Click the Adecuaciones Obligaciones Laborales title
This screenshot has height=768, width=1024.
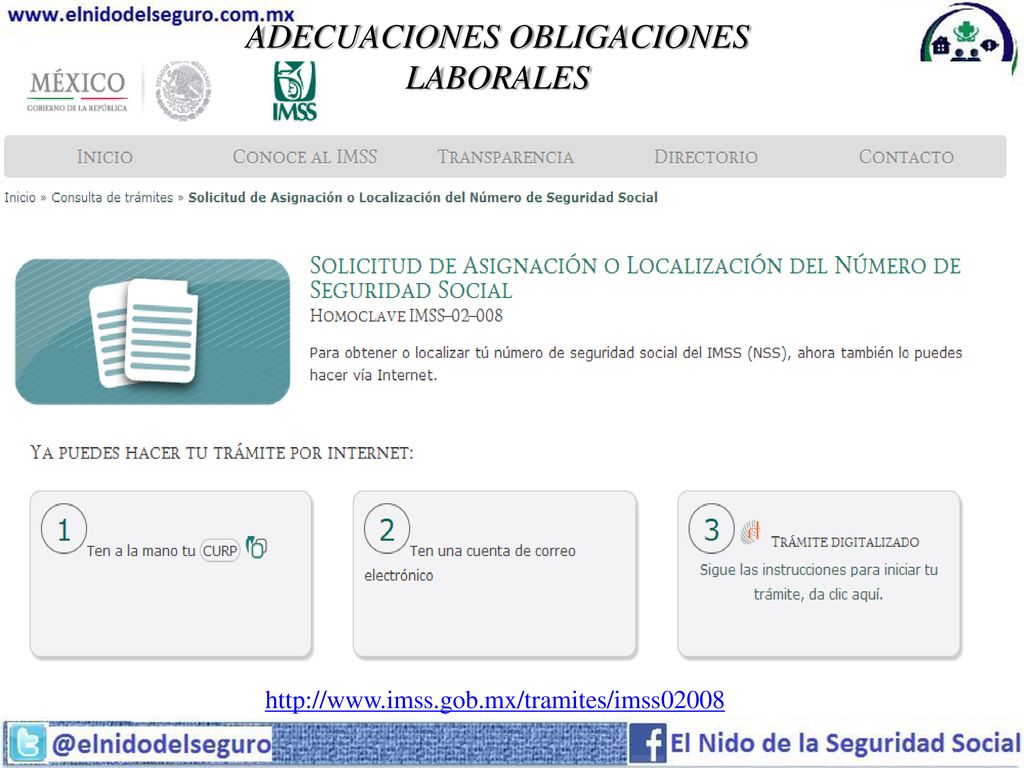tap(498, 57)
